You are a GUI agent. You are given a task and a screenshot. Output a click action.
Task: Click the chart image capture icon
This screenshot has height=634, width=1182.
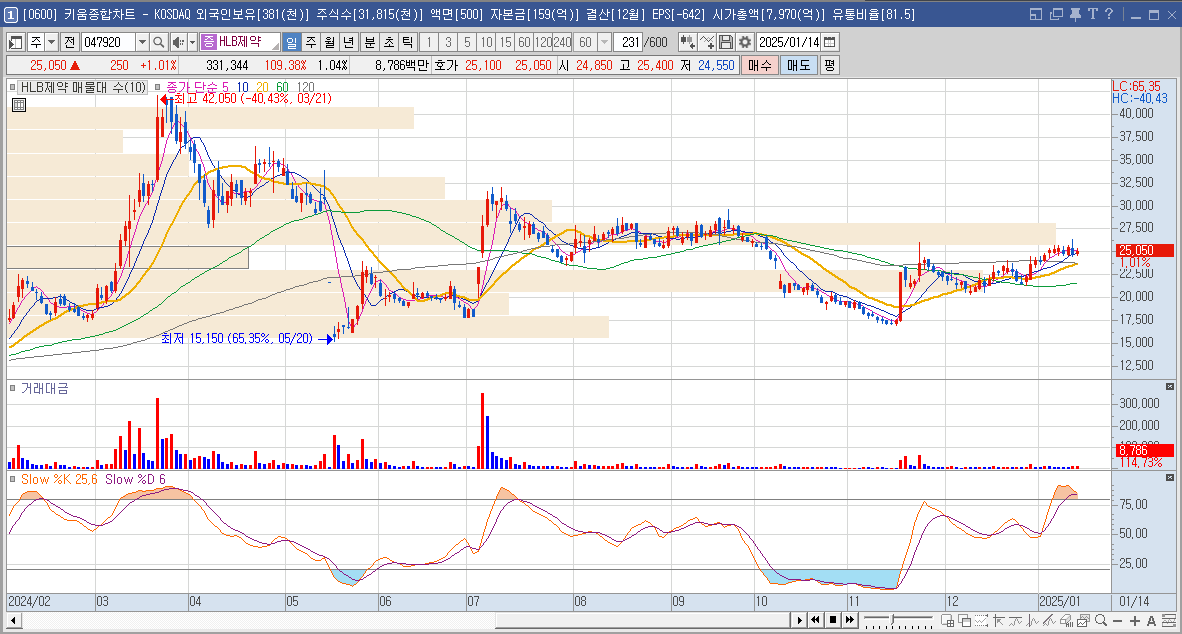pyautogui.click(x=1083, y=620)
